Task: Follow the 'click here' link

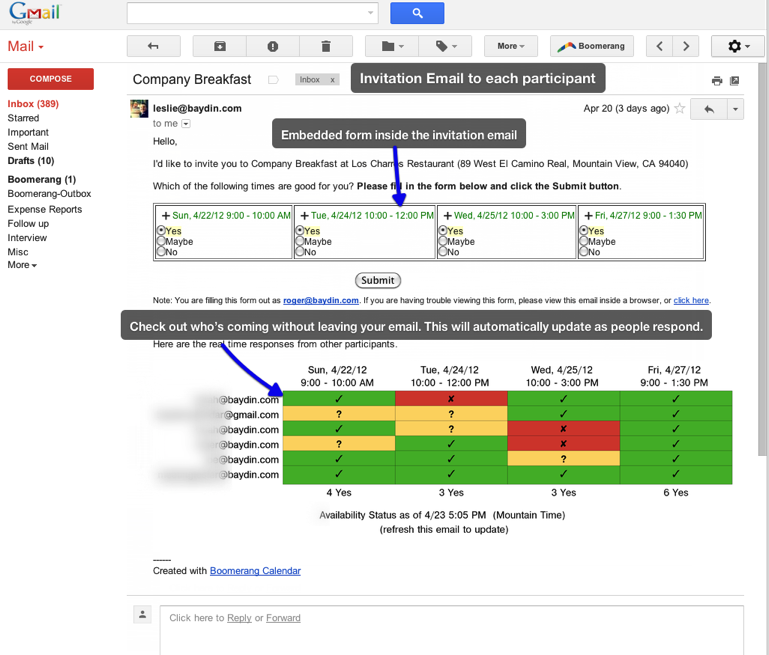Action: pyautogui.click(x=691, y=300)
